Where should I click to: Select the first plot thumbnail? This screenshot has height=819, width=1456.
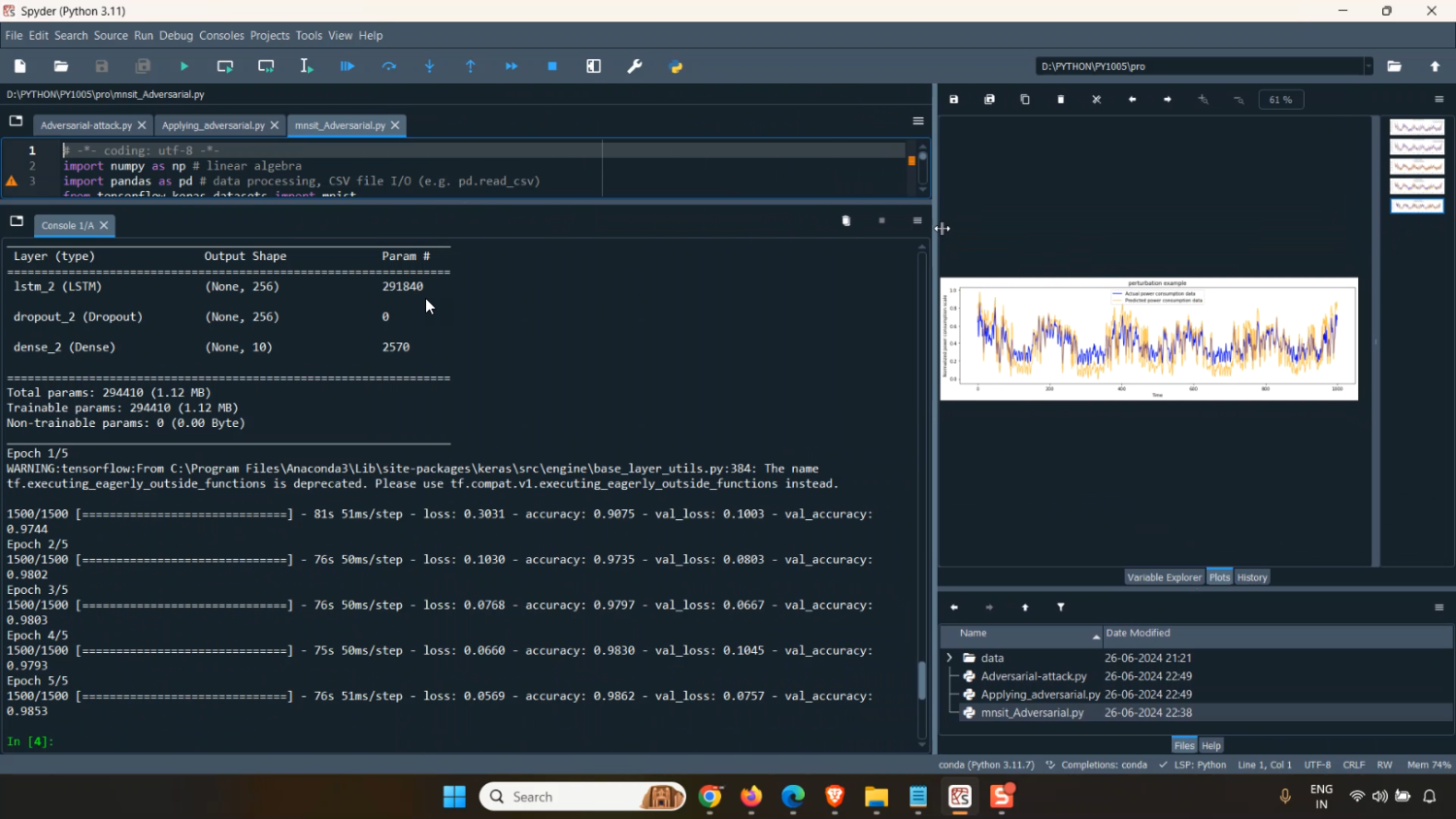pyautogui.click(x=1416, y=127)
